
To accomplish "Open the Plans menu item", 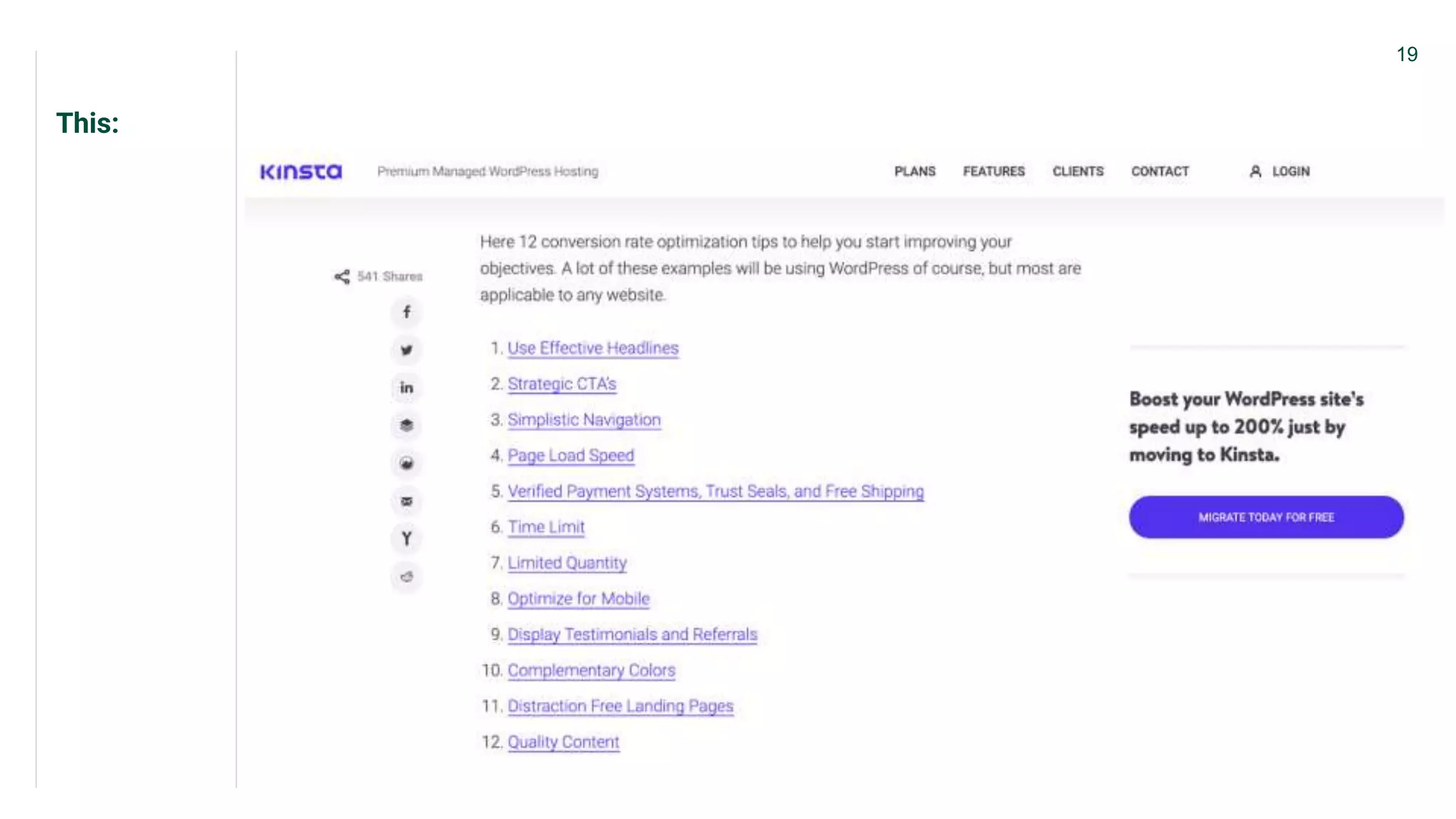I will tap(914, 171).
